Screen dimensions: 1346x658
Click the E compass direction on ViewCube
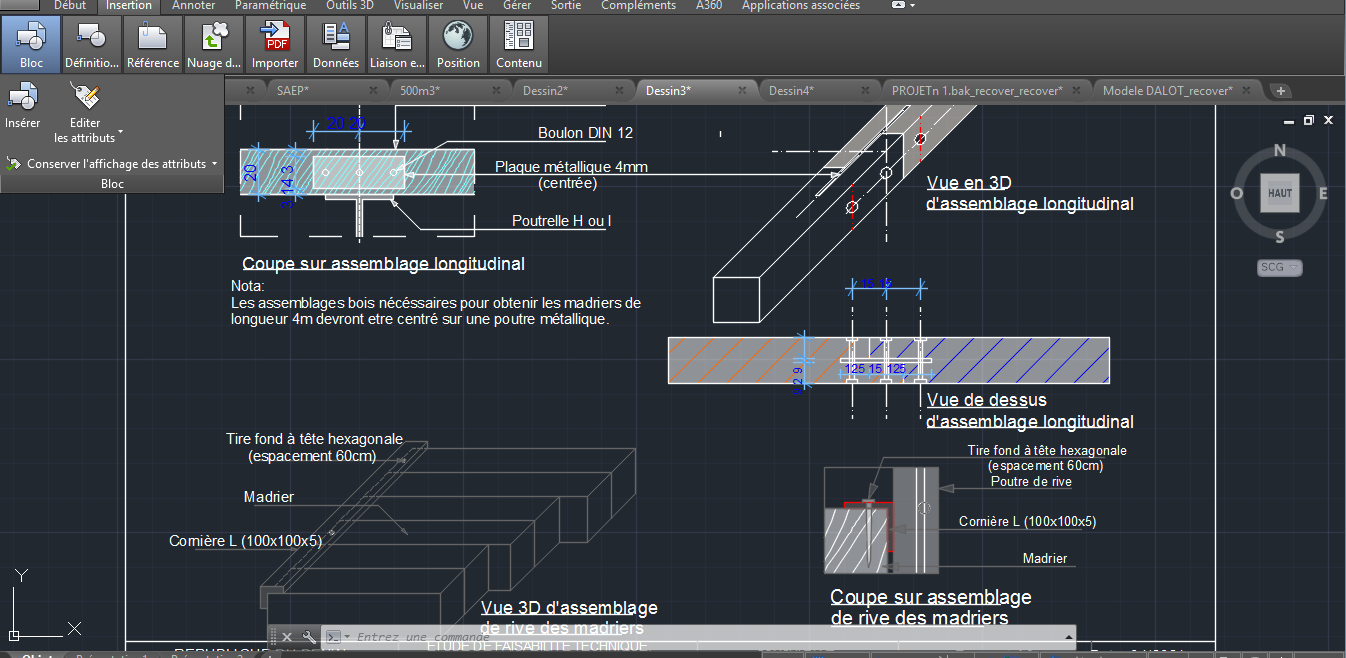tap(1323, 194)
